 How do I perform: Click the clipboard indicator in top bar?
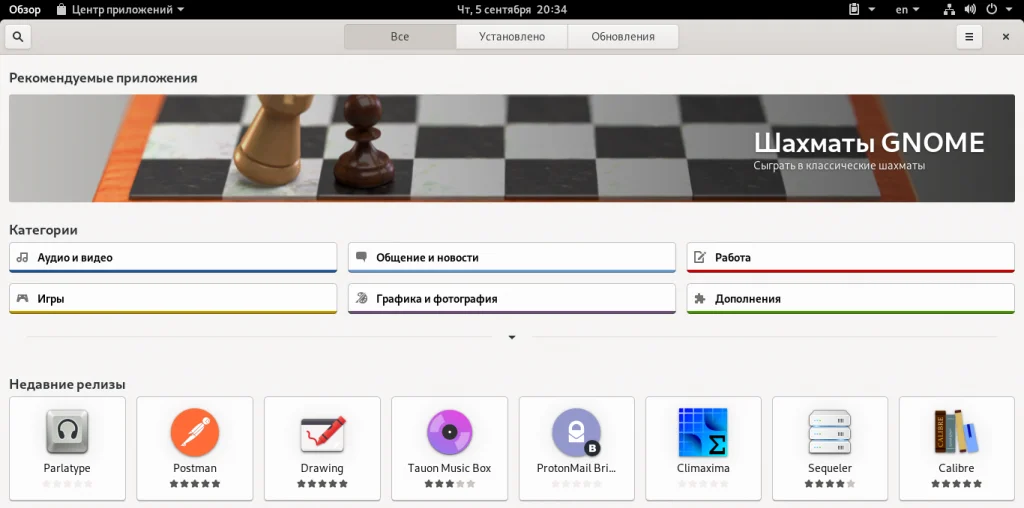(854, 9)
